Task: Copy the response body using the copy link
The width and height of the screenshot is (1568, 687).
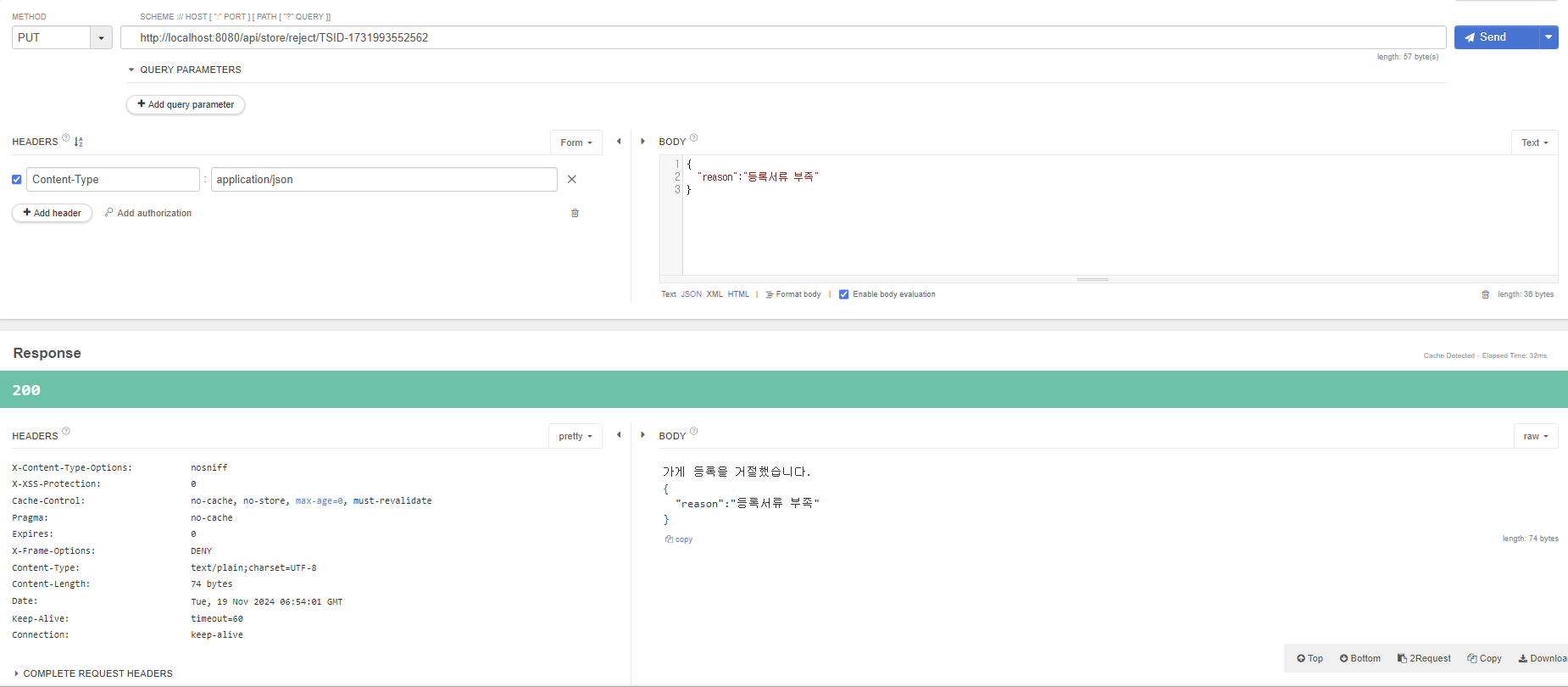Action: pos(679,539)
